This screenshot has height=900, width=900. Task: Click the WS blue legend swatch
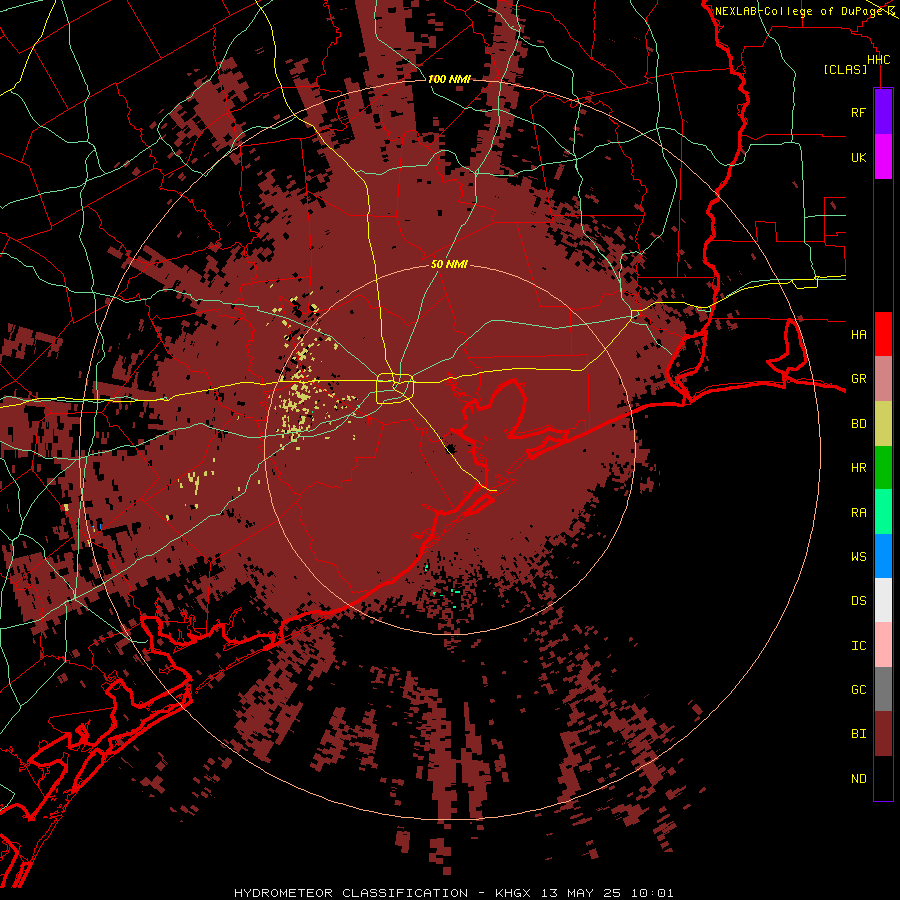(x=883, y=556)
